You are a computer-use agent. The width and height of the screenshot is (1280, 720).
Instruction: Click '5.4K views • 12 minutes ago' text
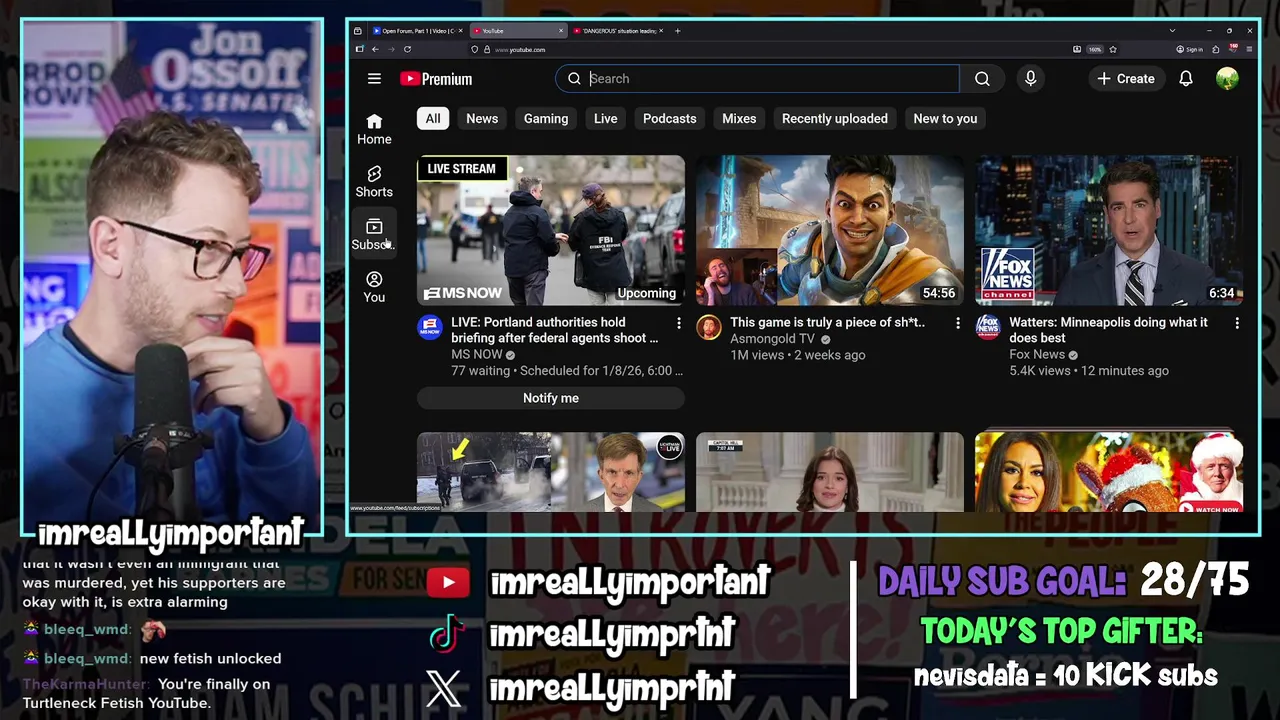click(x=1089, y=371)
